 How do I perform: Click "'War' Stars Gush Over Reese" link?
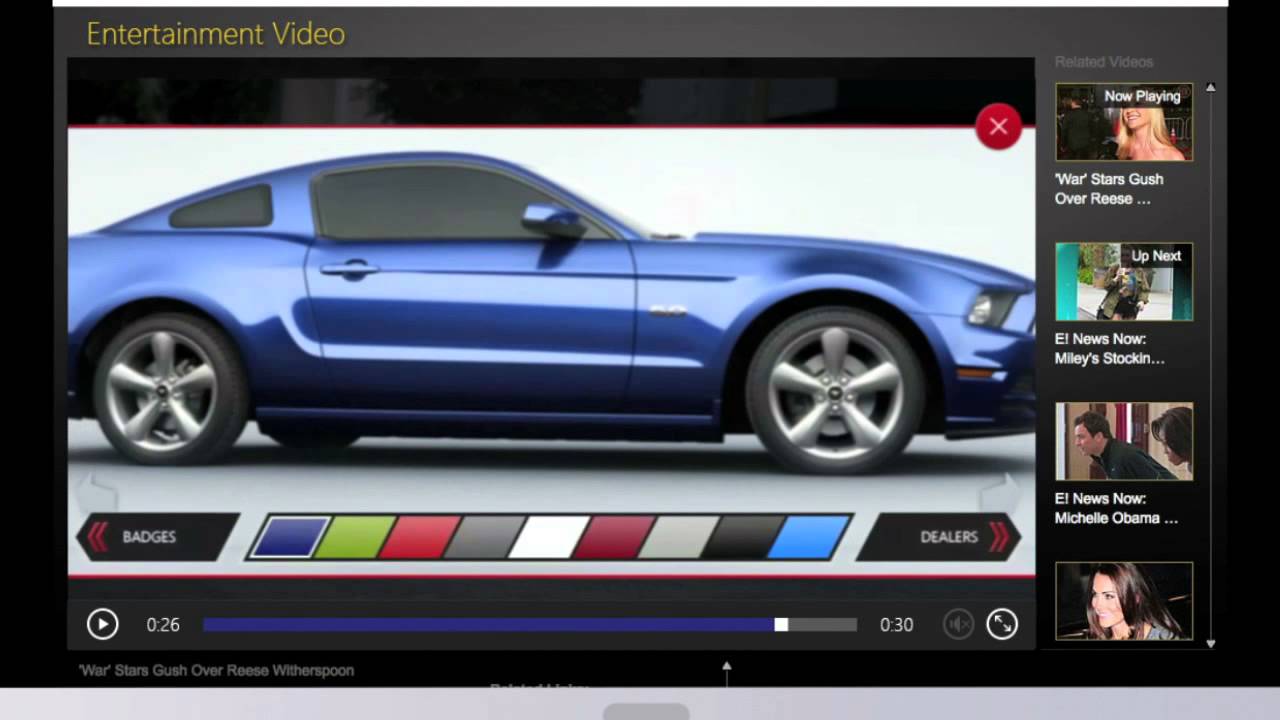1109,189
